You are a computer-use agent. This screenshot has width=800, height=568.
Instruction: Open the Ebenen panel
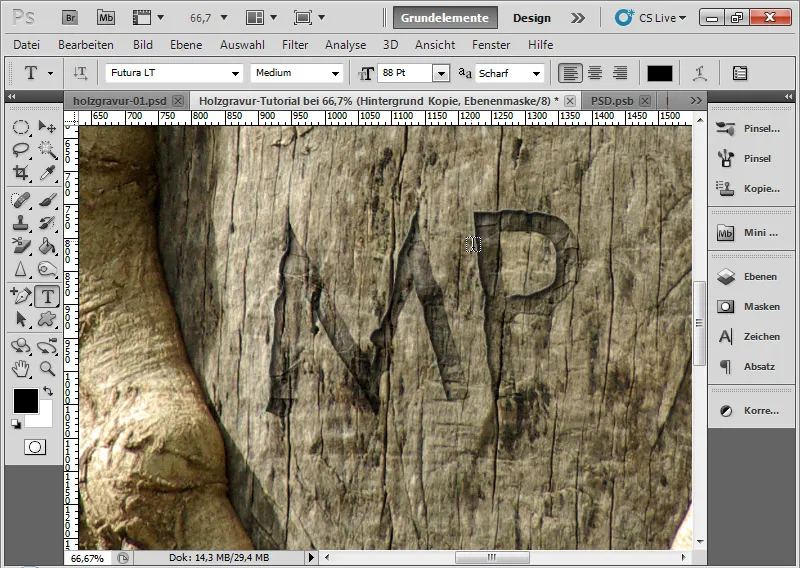(751, 277)
